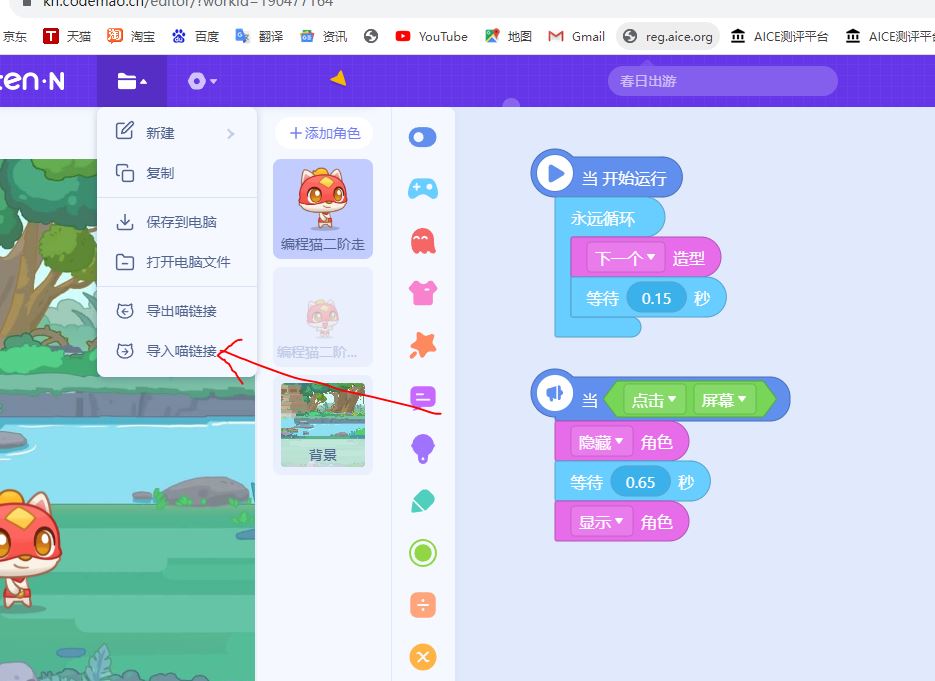
Task: Edit the 0.15 seconds wait value
Action: point(656,298)
